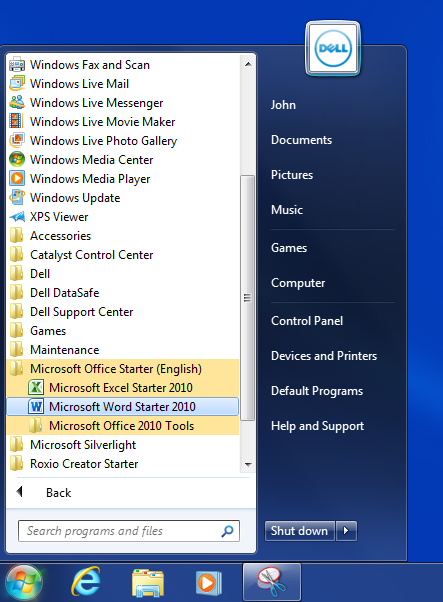Expand the Accessories folder
This screenshot has height=602, width=443.
[x=122, y=236]
